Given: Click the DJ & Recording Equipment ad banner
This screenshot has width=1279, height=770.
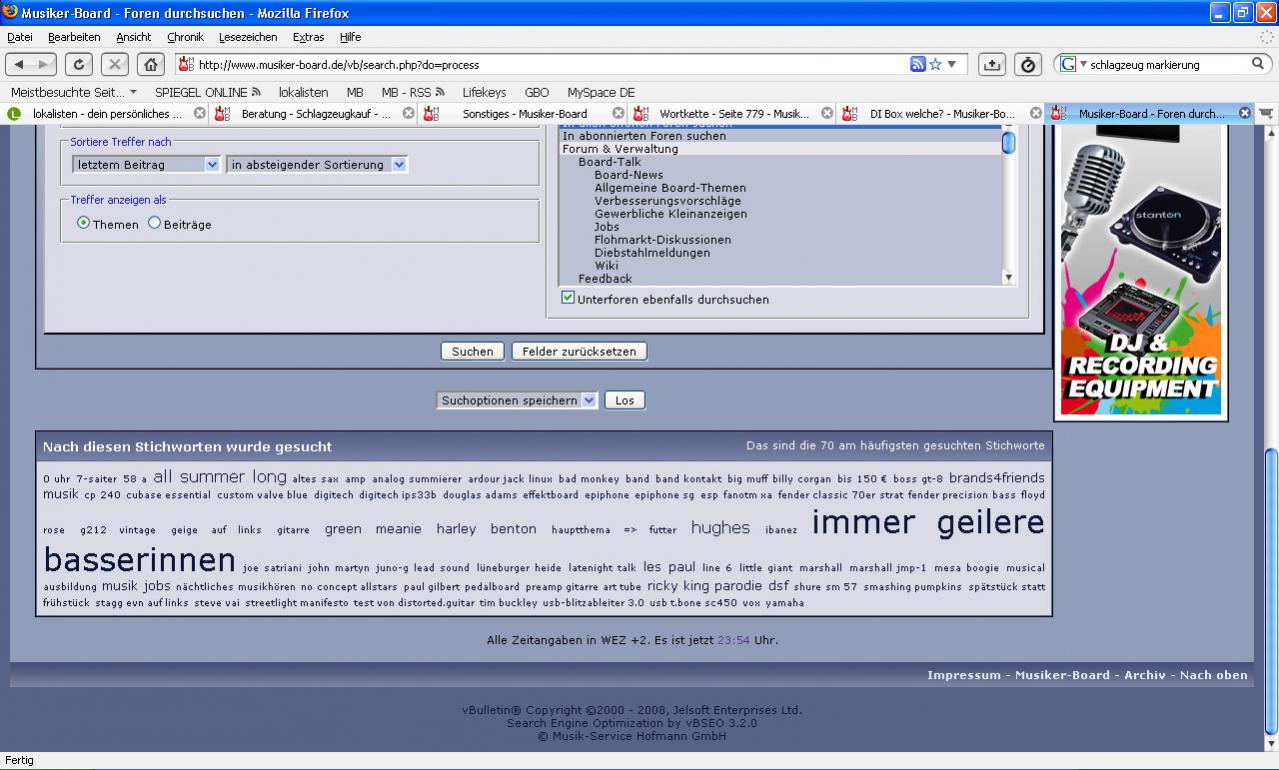Looking at the screenshot, I should tap(1141, 270).
